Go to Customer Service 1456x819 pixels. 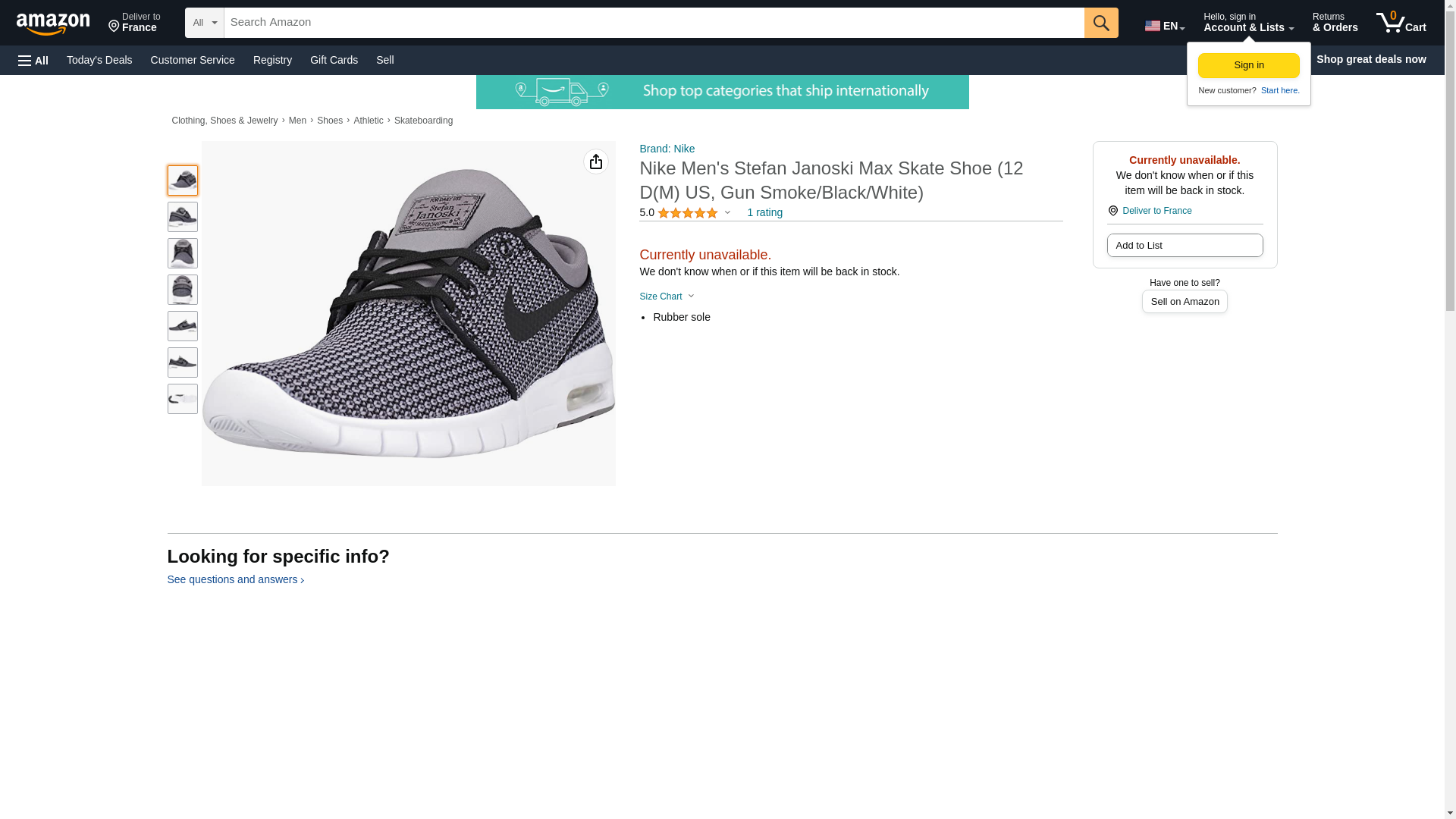pyautogui.click(x=193, y=60)
